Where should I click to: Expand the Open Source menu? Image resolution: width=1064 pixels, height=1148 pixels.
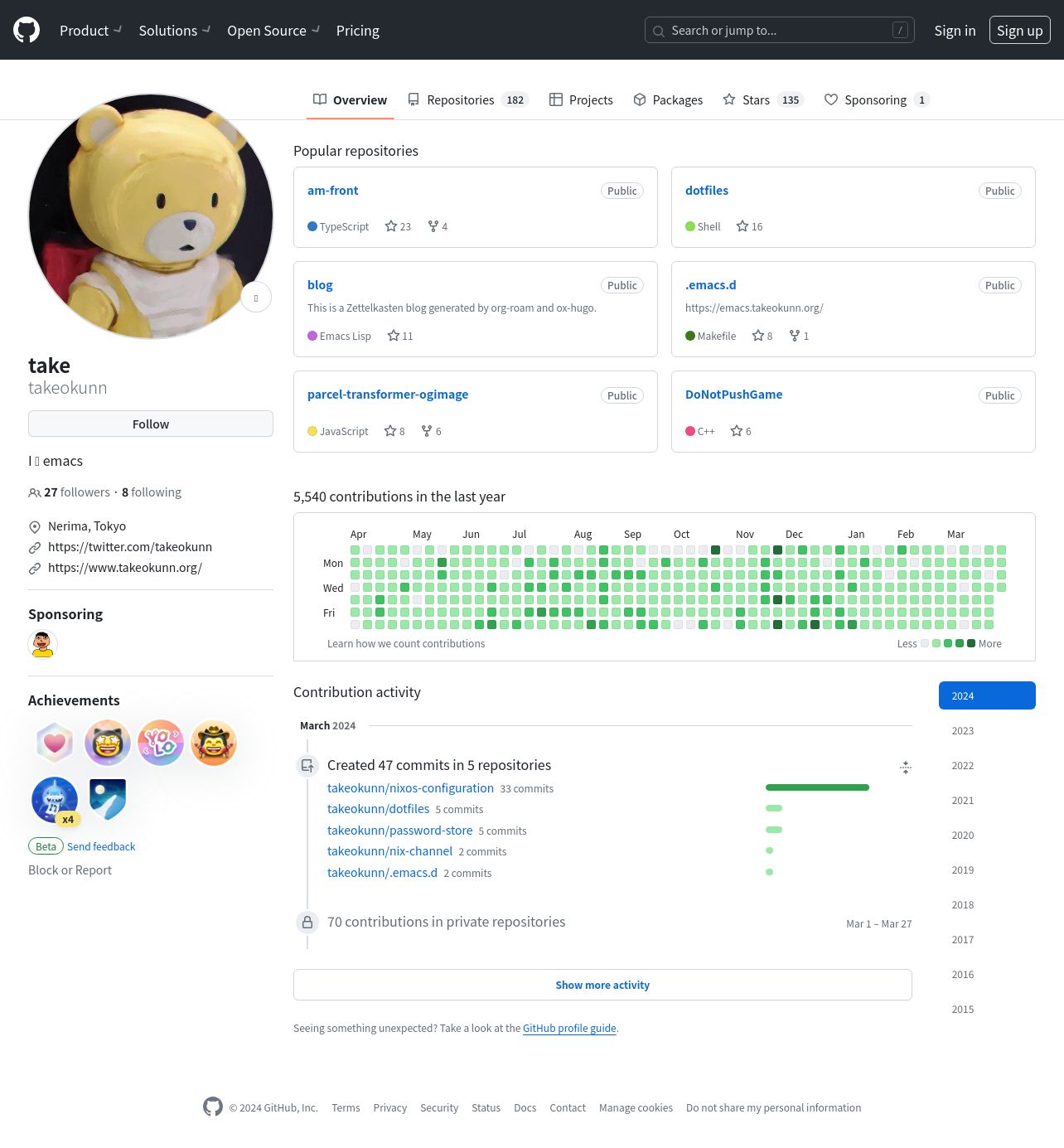click(x=273, y=31)
